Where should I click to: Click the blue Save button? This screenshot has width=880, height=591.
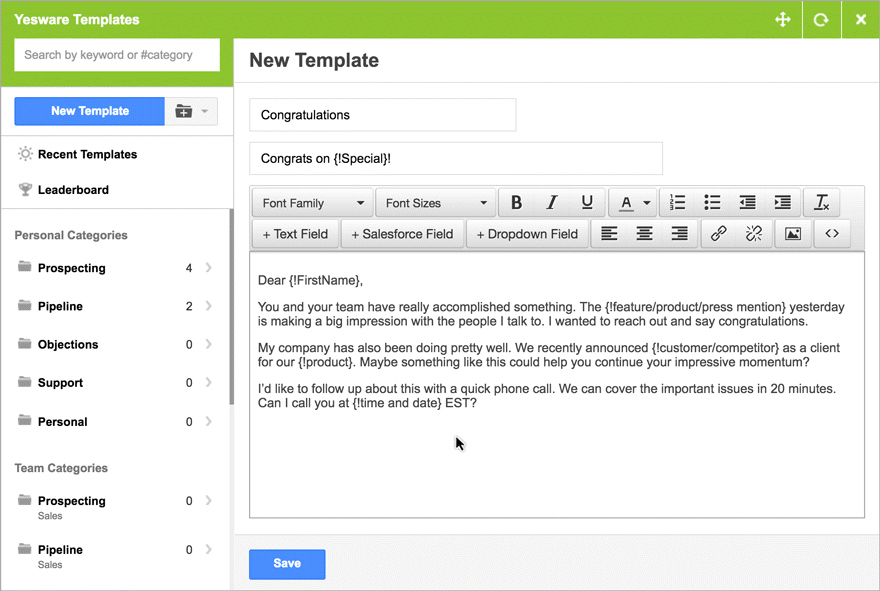coord(287,564)
